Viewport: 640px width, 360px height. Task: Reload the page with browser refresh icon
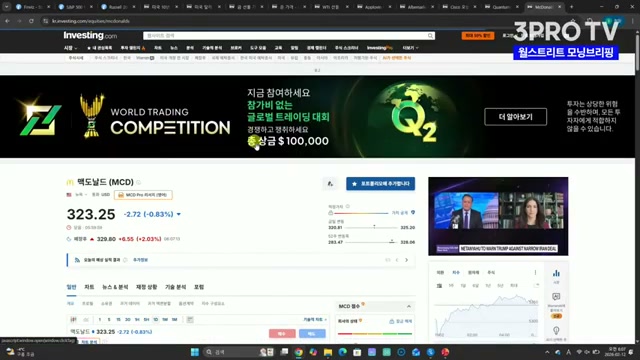click(31, 21)
